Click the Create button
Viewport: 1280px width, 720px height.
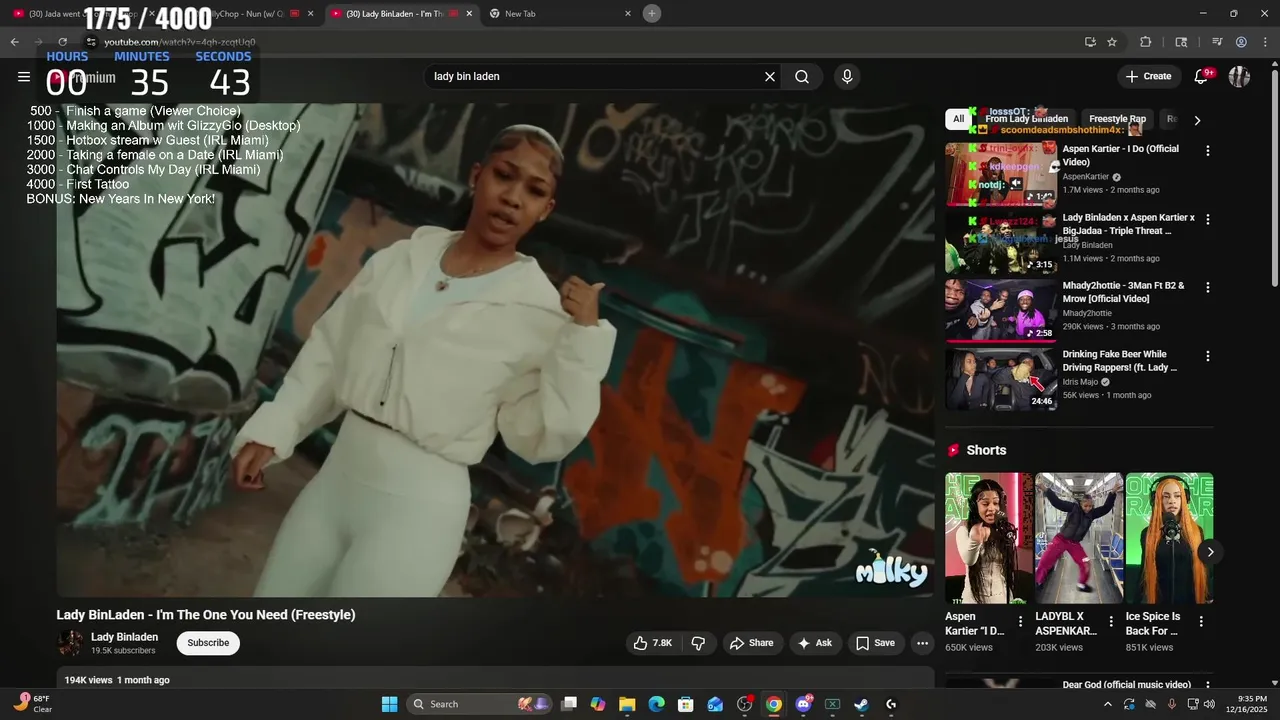pyautogui.click(x=1148, y=76)
